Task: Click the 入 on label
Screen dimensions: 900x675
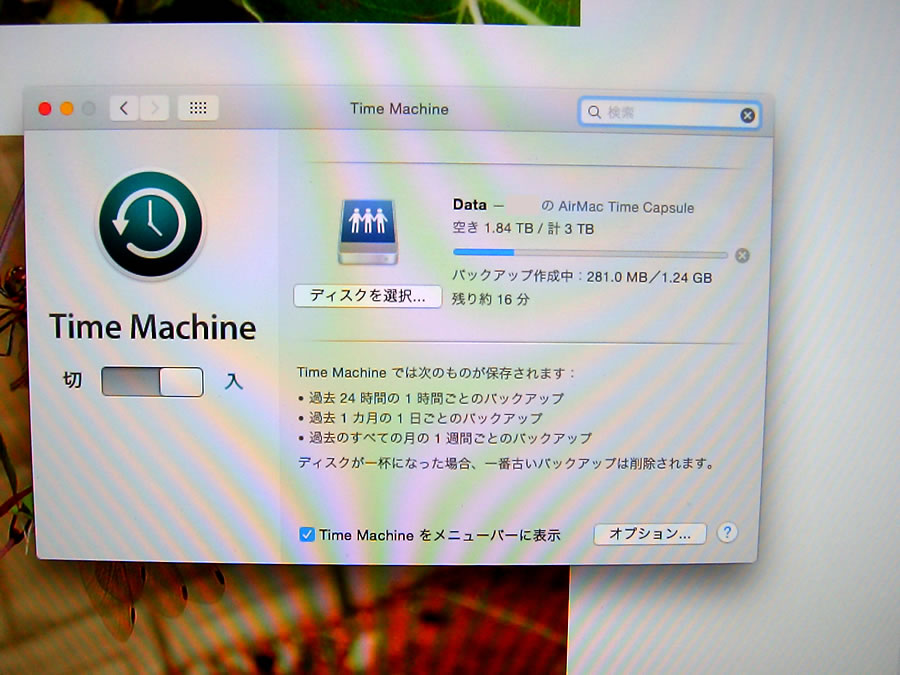Action: (x=234, y=381)
